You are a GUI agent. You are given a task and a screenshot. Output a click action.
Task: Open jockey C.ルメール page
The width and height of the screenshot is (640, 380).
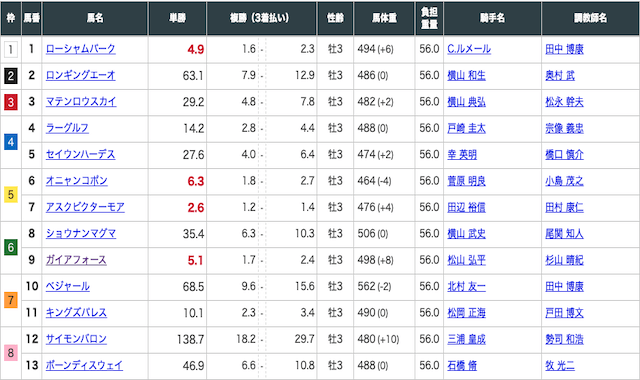click(469, 49)
